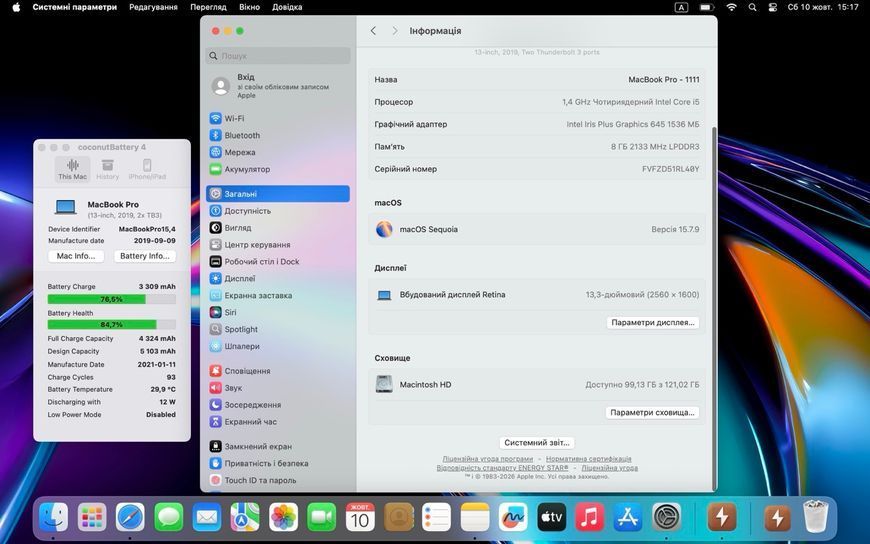
Task: Open Редагування menu in menu bar
Action: point(153,7)
